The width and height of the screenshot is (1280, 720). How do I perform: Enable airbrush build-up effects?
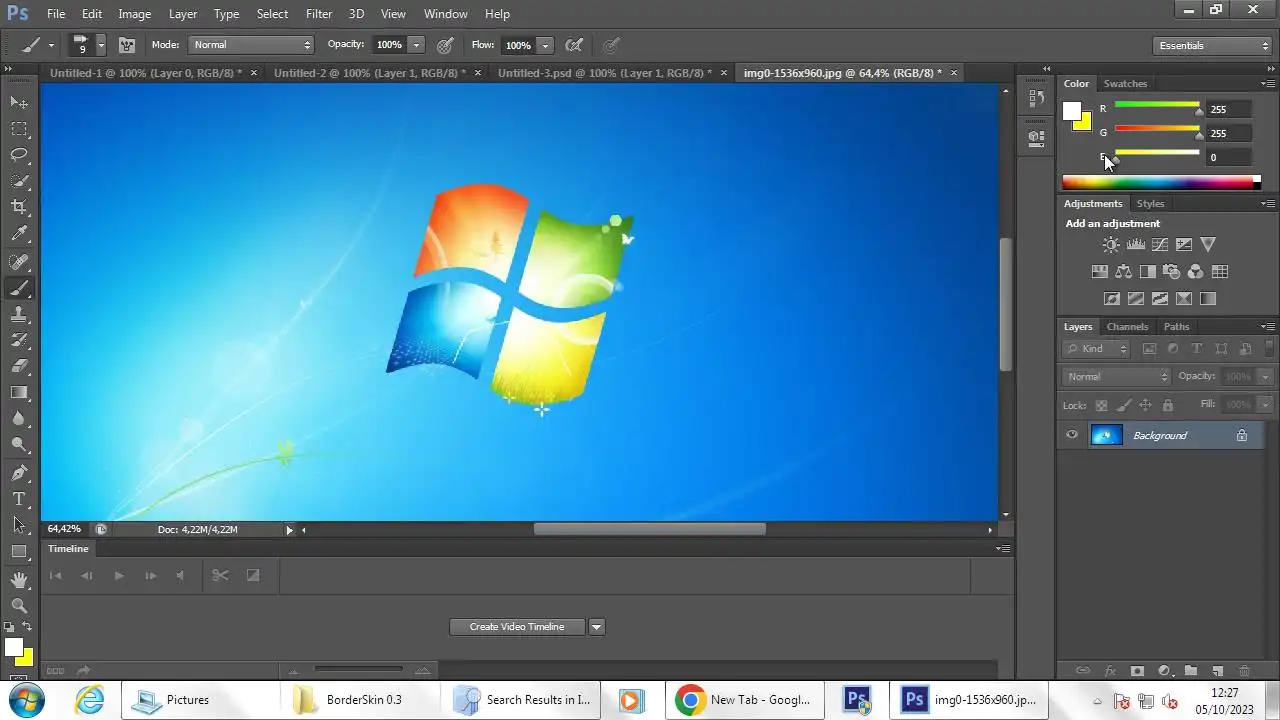pyautogui.click(x=574, y=45)
